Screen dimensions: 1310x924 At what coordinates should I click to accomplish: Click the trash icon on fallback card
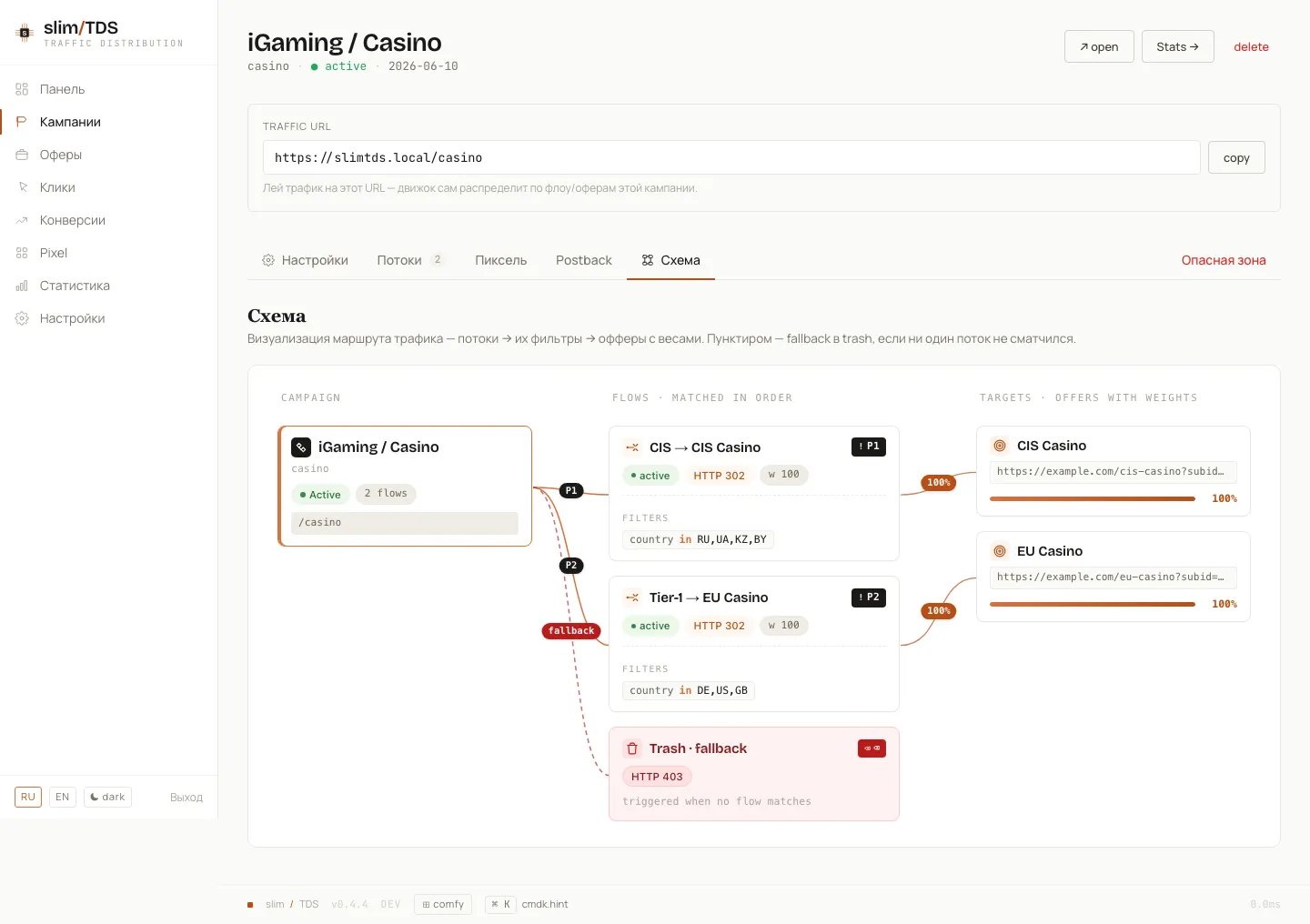point(632,748)
